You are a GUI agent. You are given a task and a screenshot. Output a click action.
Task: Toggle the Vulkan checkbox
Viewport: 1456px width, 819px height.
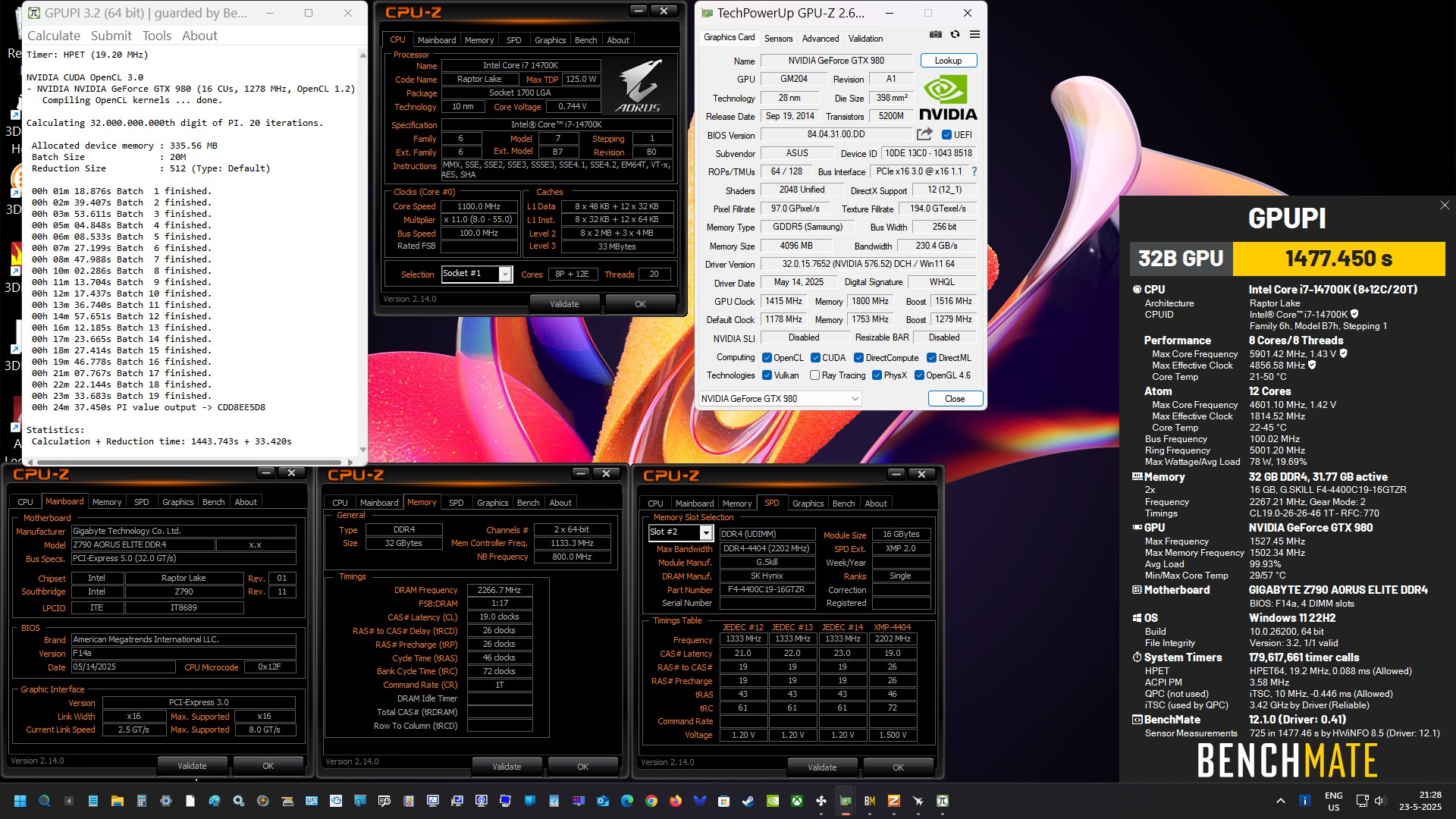[x=767, y=375]
